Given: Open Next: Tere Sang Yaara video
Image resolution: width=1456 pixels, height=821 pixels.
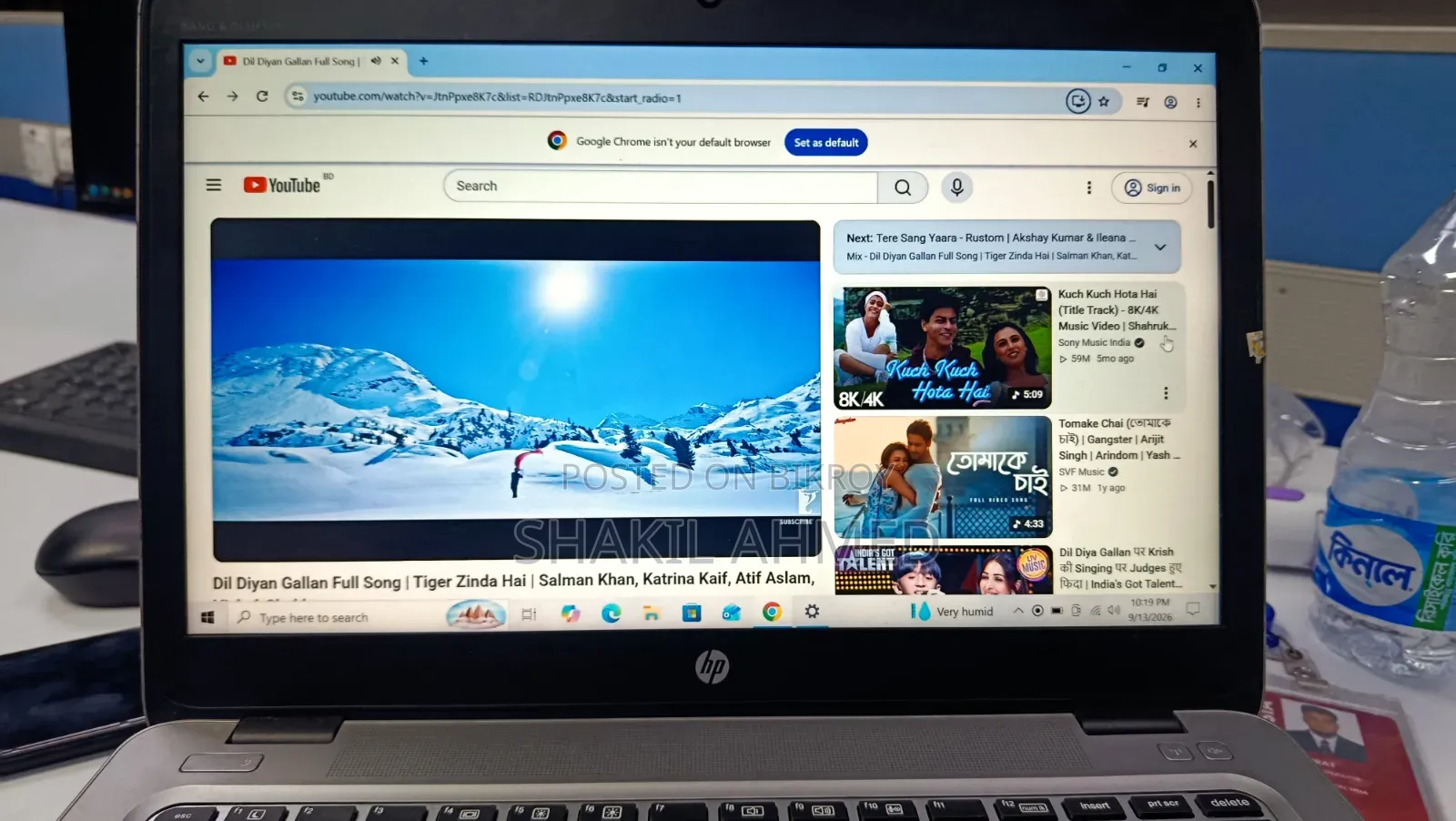Looking at the screenshot, I should [991, 238].
